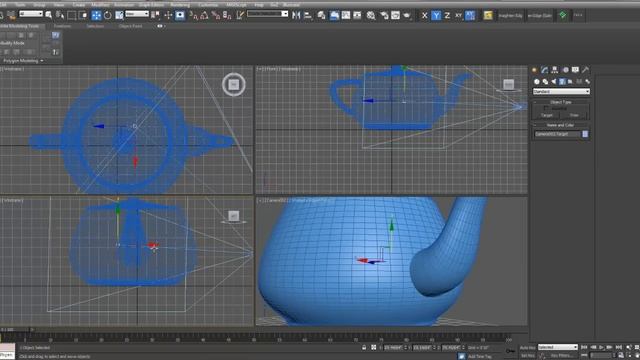
Task: Click the Auto Key button
Action: 527,348
